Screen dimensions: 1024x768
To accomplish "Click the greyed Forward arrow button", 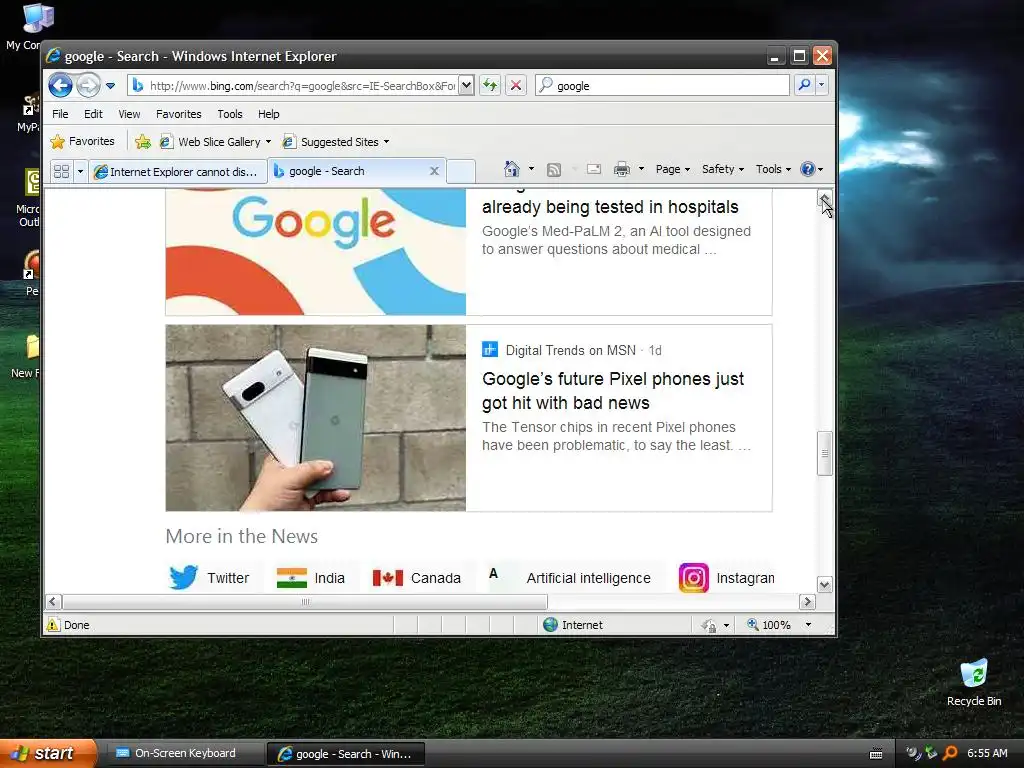I will point(88,85).
